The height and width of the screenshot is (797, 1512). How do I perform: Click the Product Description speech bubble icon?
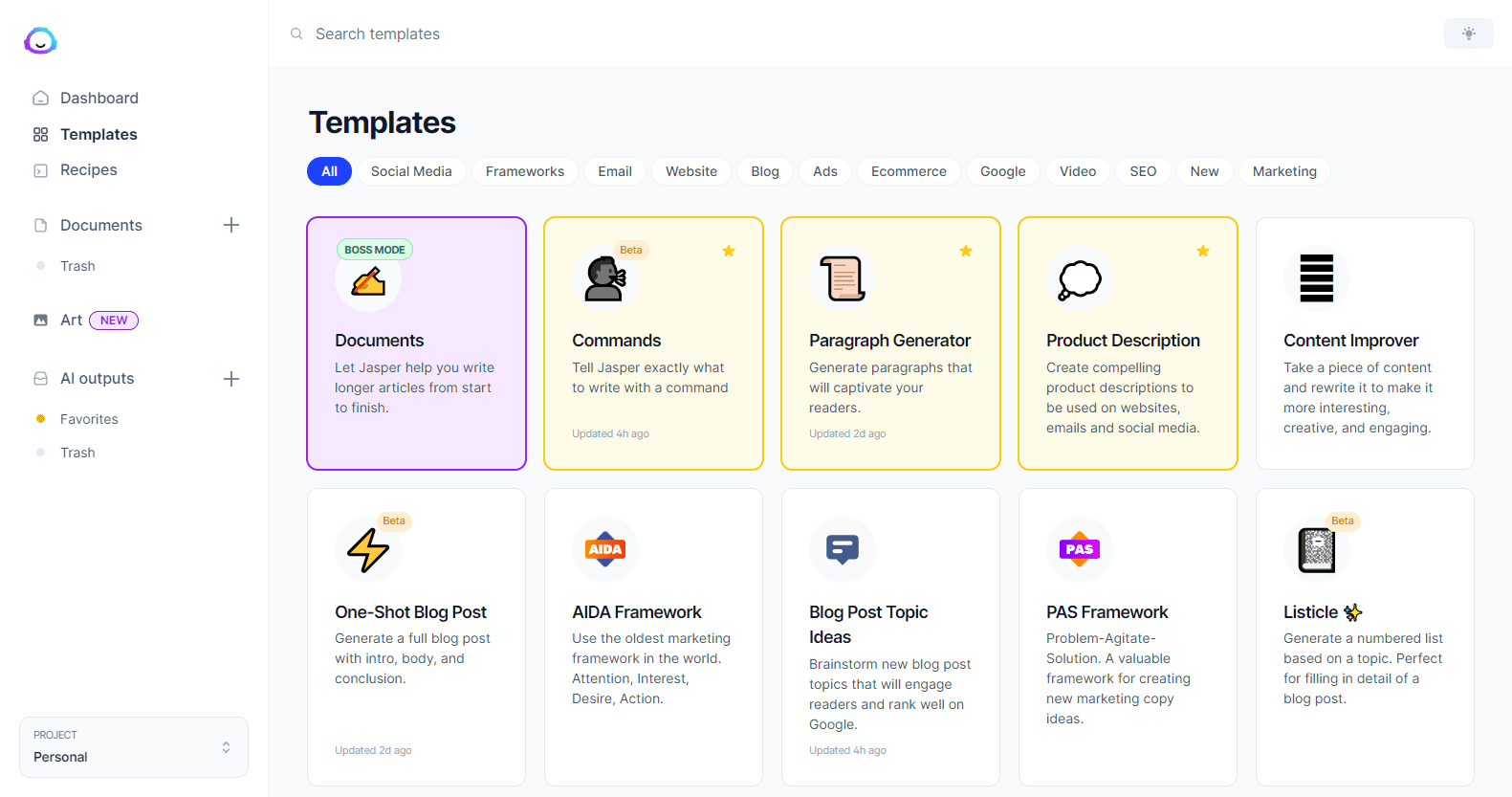tap(1080, 279)
